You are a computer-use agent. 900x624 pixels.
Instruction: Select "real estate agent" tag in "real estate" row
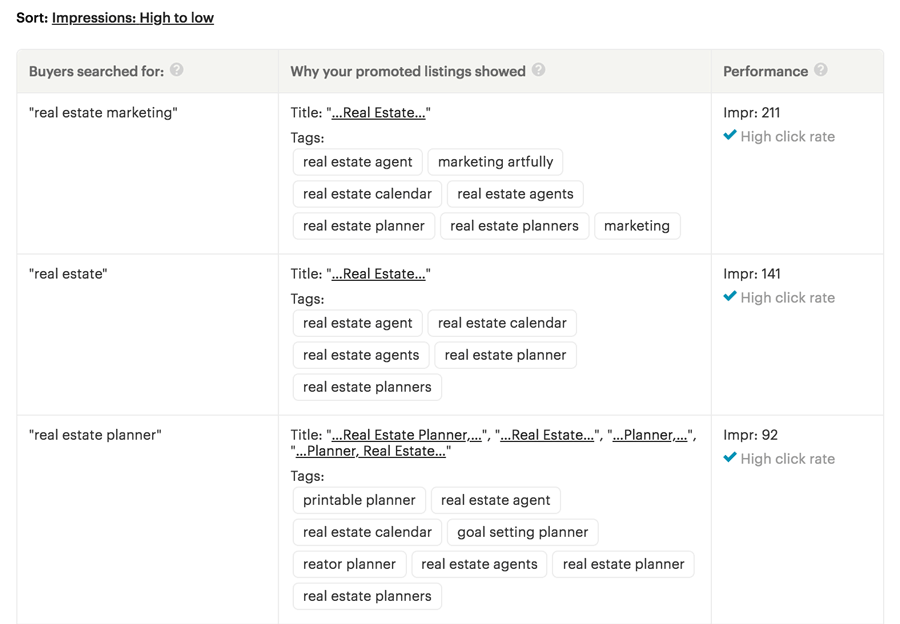(358, 323)
